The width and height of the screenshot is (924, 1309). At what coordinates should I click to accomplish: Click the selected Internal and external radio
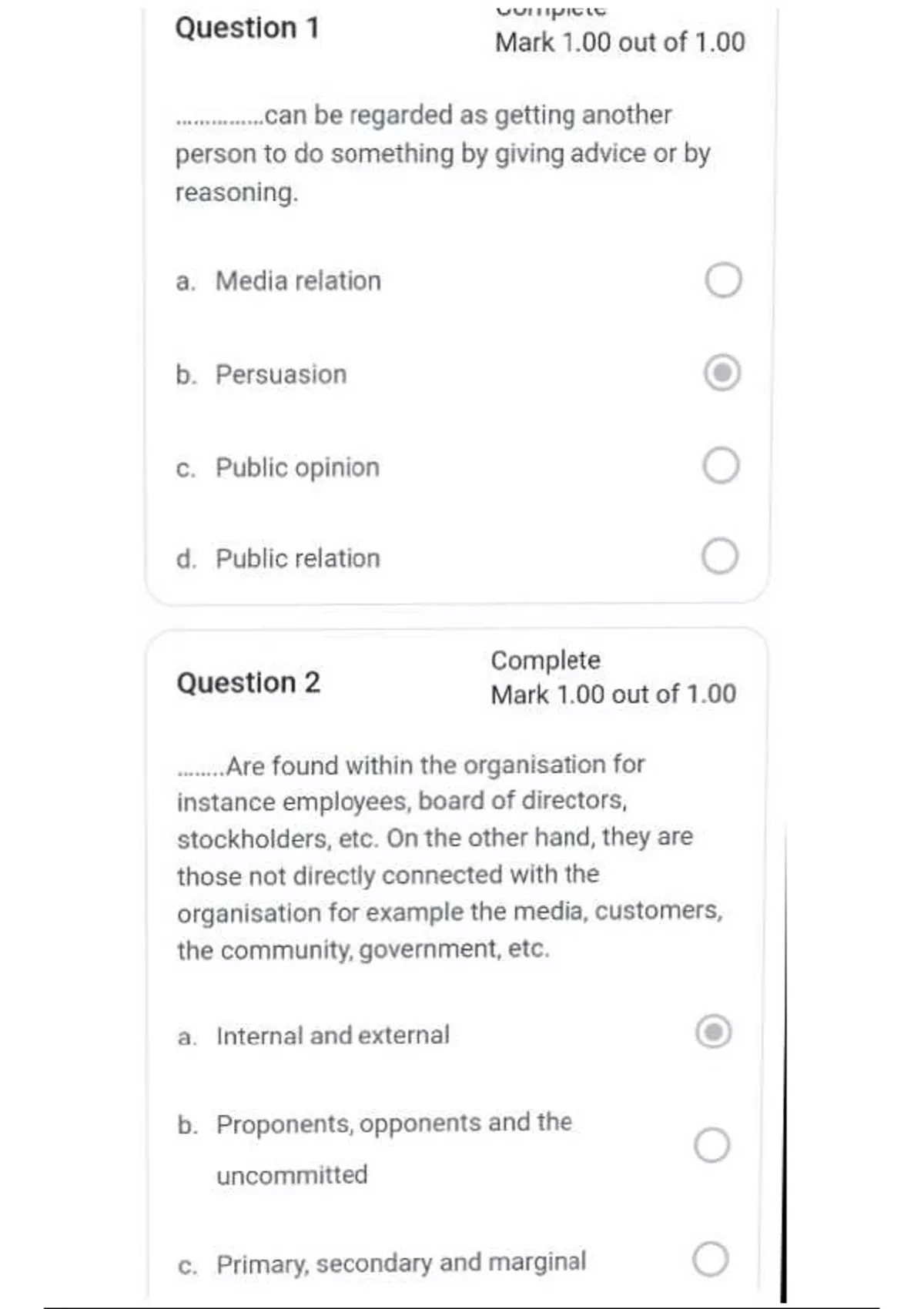(x=713, y=1032)
